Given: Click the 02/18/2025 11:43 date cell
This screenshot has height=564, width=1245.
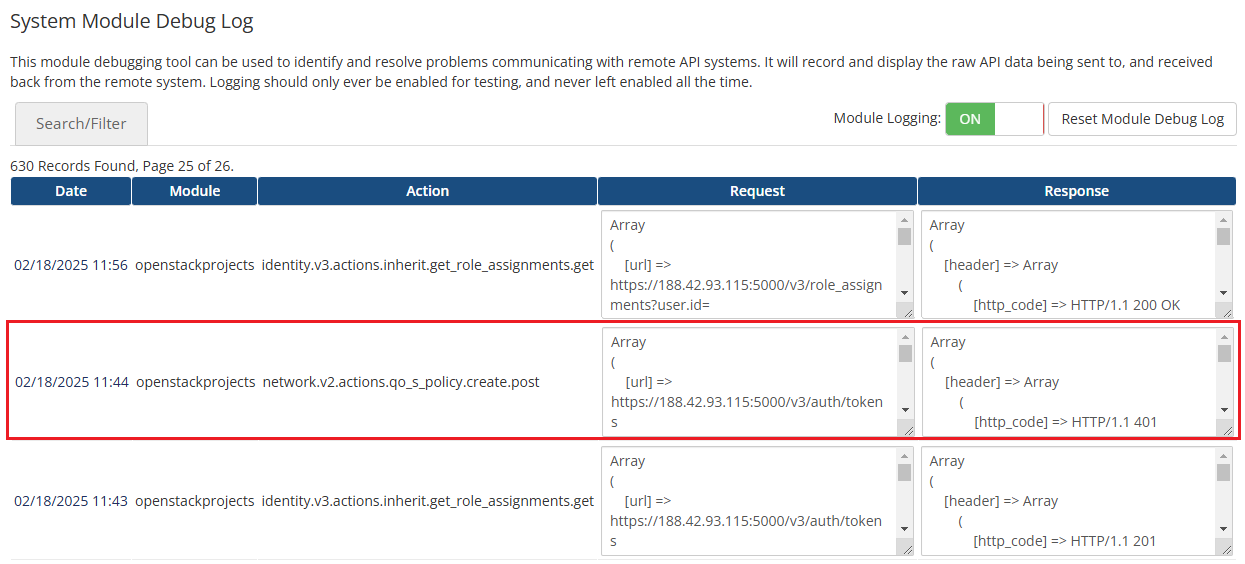Looking at the screenshot, I should [71, 501].
